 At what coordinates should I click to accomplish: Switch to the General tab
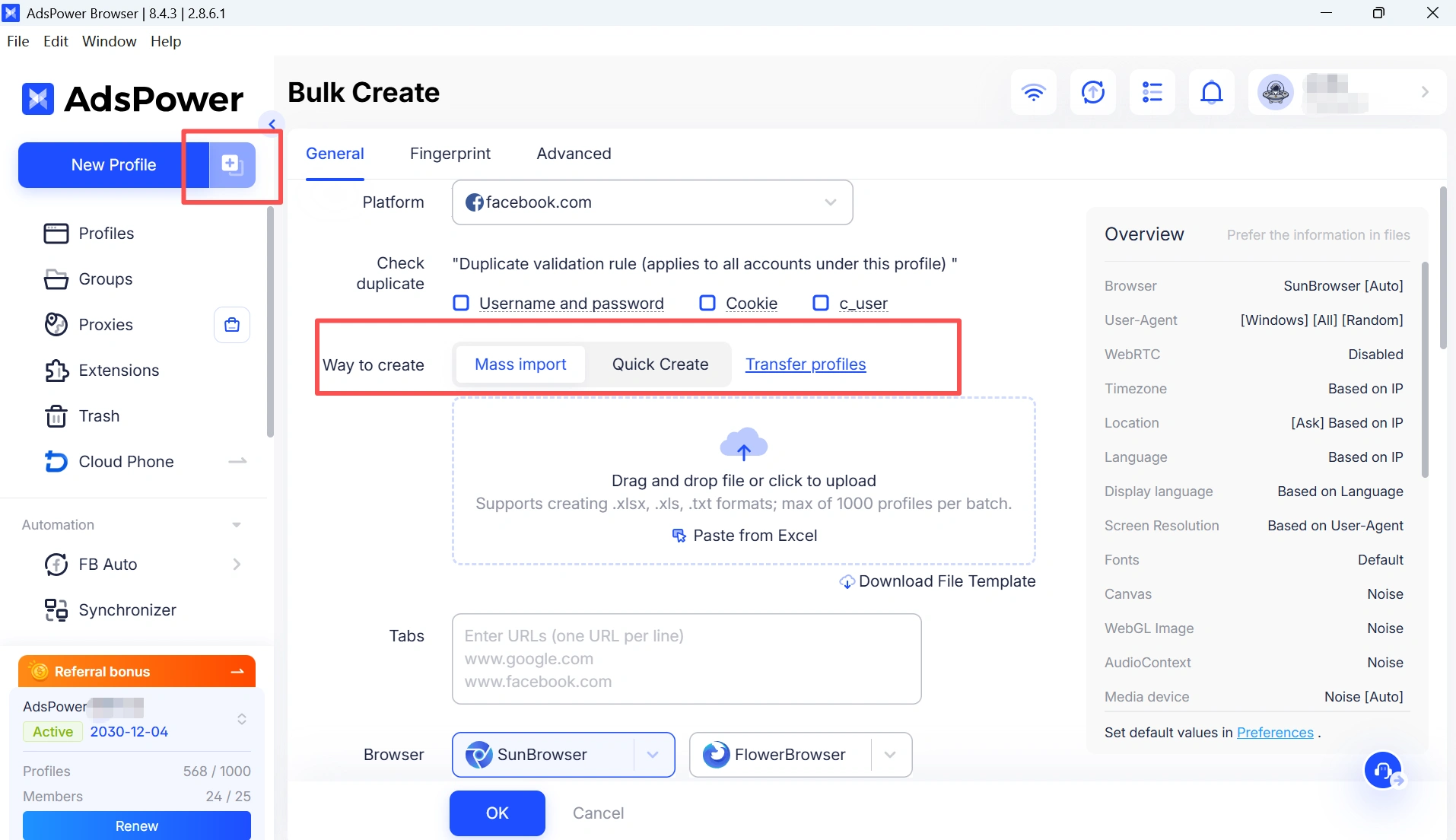click(x=335, y=154)
